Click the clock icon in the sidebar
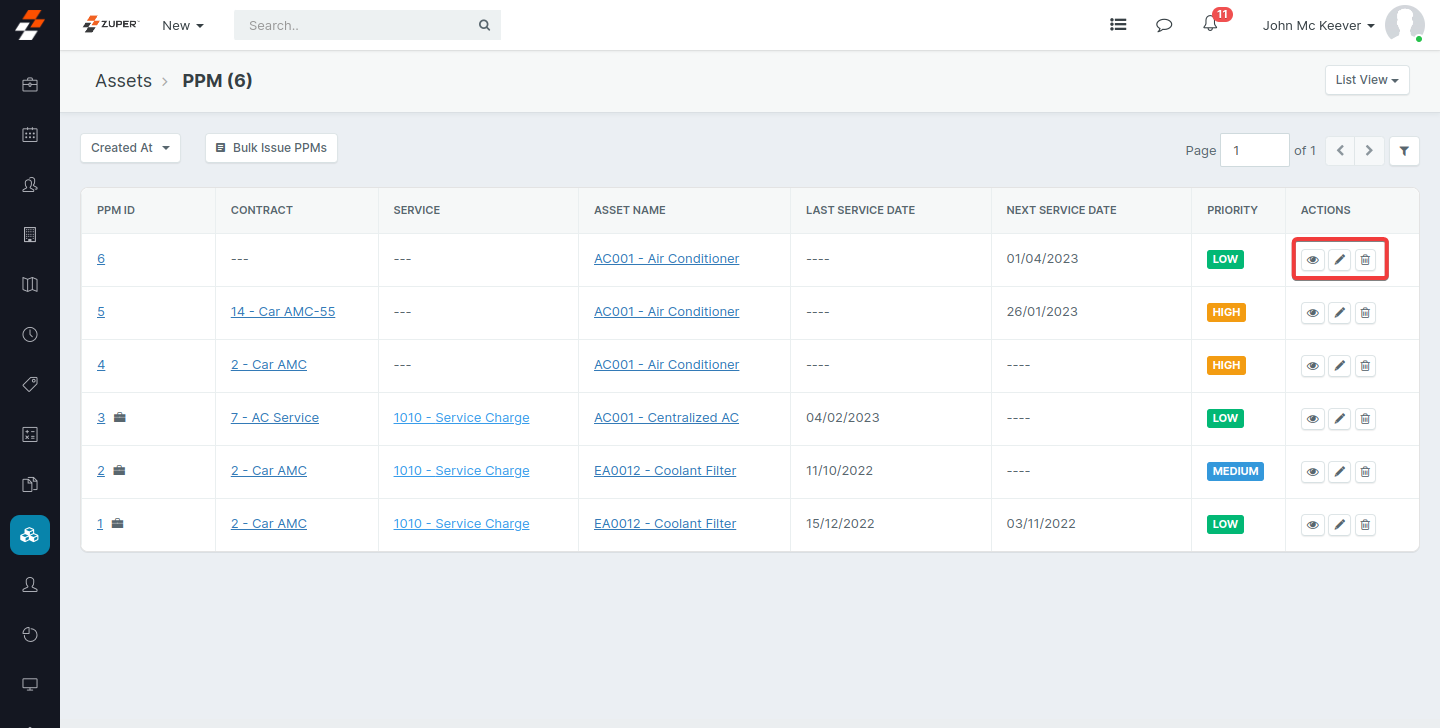The image size is (1440, 728). point(30,334)
